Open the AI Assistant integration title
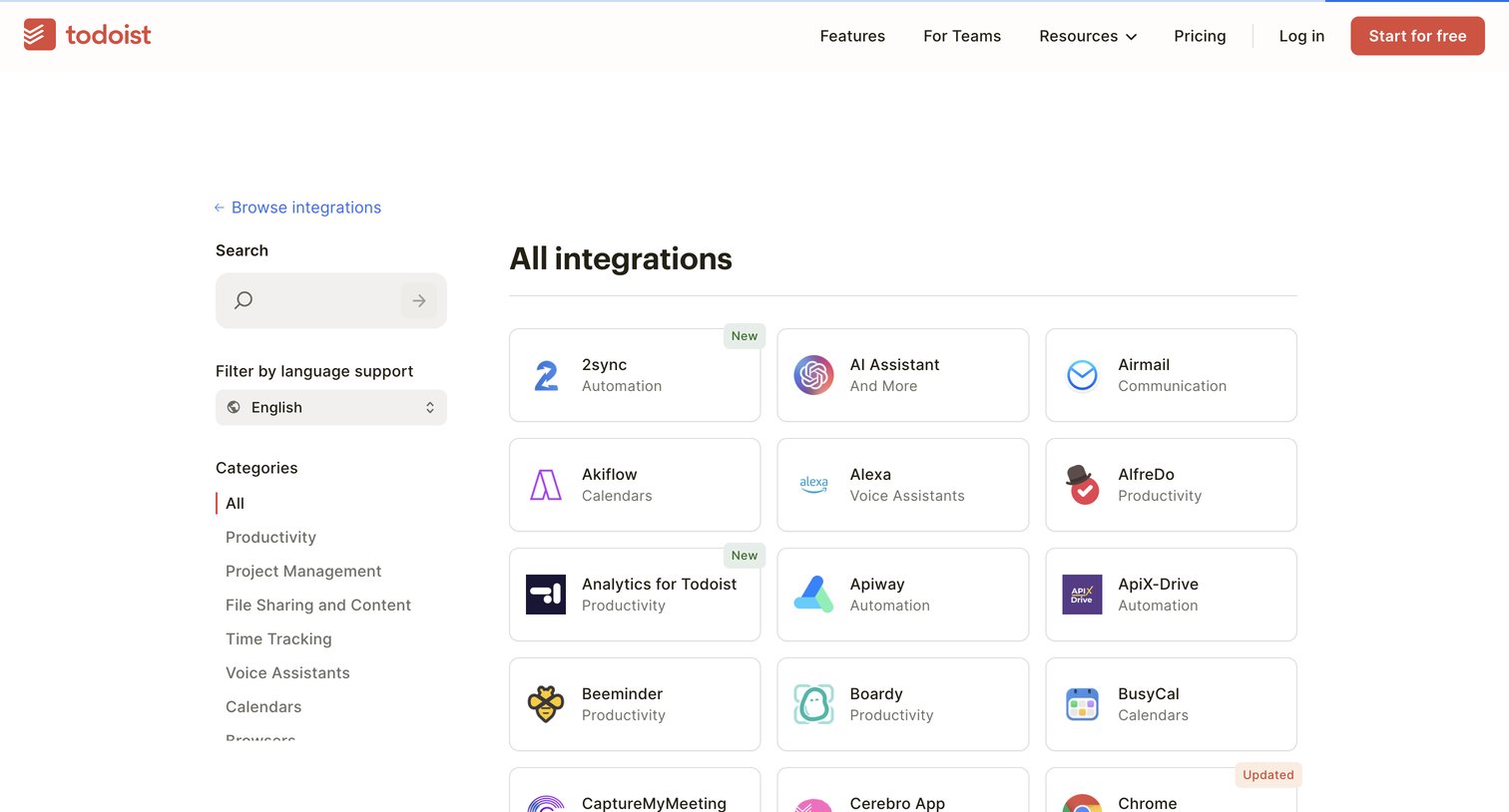The image size is (1509, 812). 894,365
